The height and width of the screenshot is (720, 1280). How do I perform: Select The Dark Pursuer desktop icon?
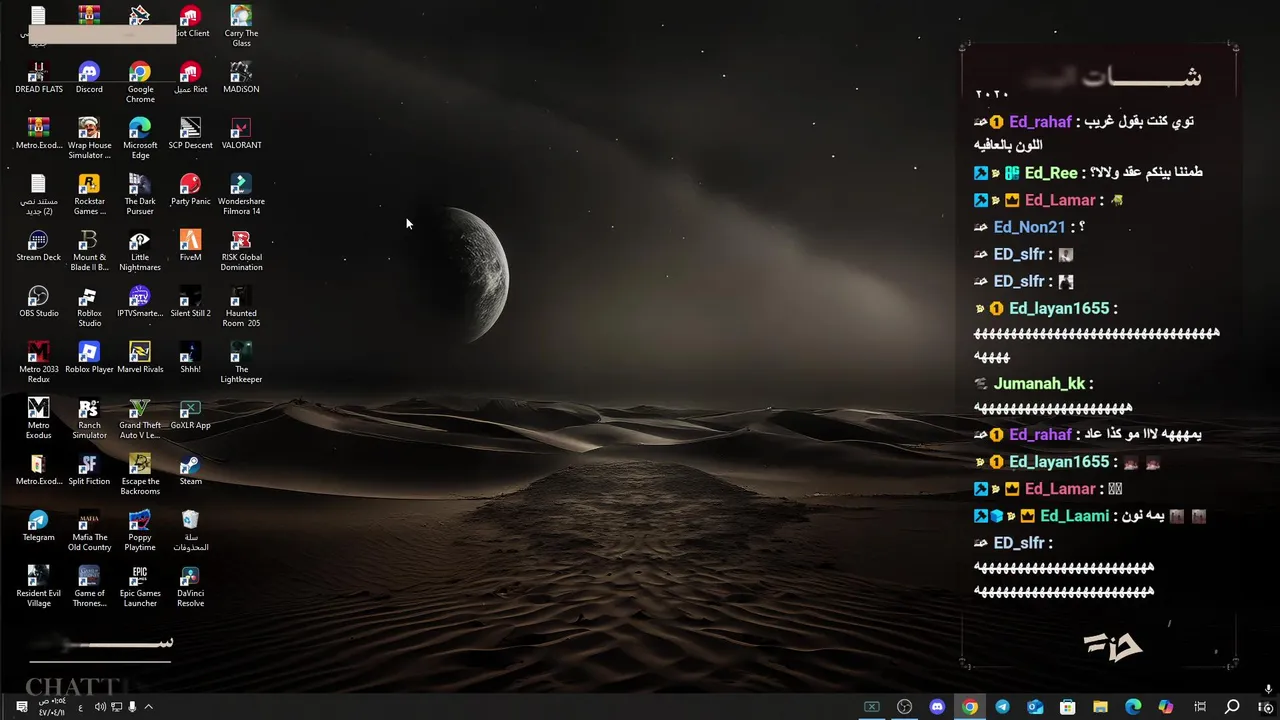(140, 194)
